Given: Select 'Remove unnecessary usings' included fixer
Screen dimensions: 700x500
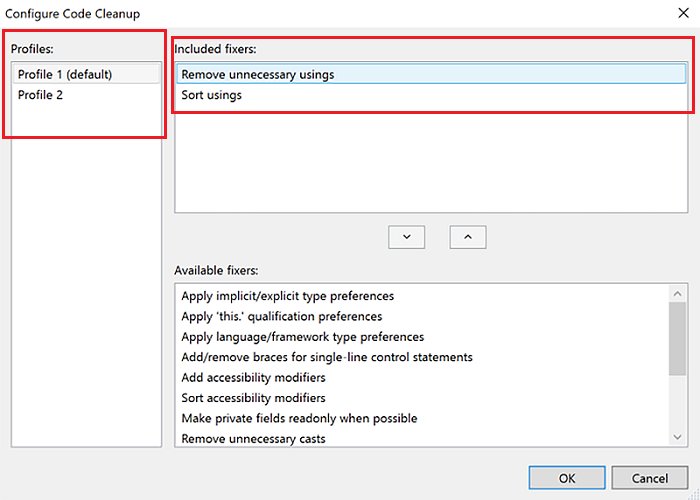Looking at the screenshot, I should click(431, 74).
